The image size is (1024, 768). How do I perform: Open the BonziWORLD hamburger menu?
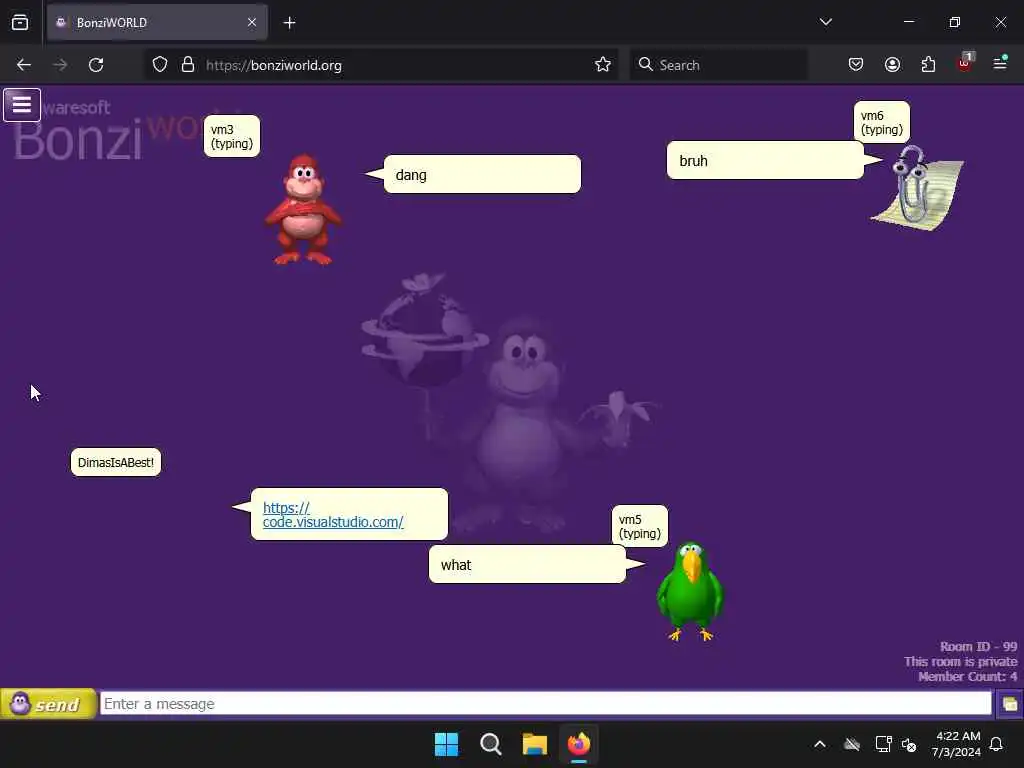click(22, 104)
